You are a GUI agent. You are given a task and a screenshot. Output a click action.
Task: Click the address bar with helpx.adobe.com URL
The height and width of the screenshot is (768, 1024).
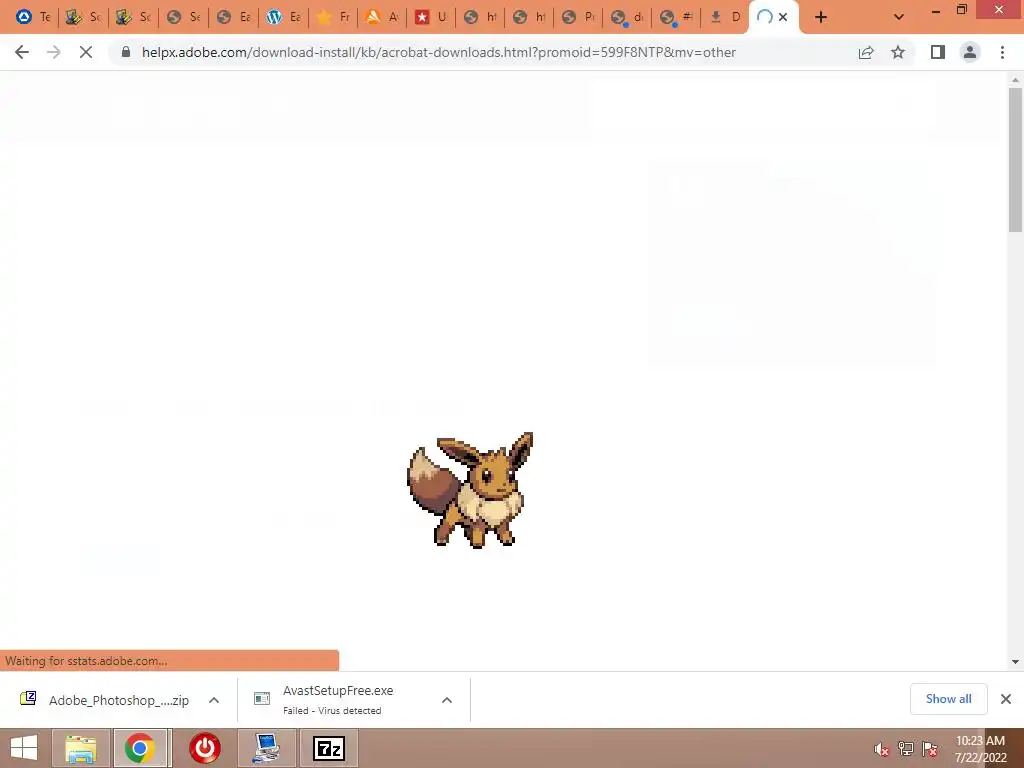(439, 52)
